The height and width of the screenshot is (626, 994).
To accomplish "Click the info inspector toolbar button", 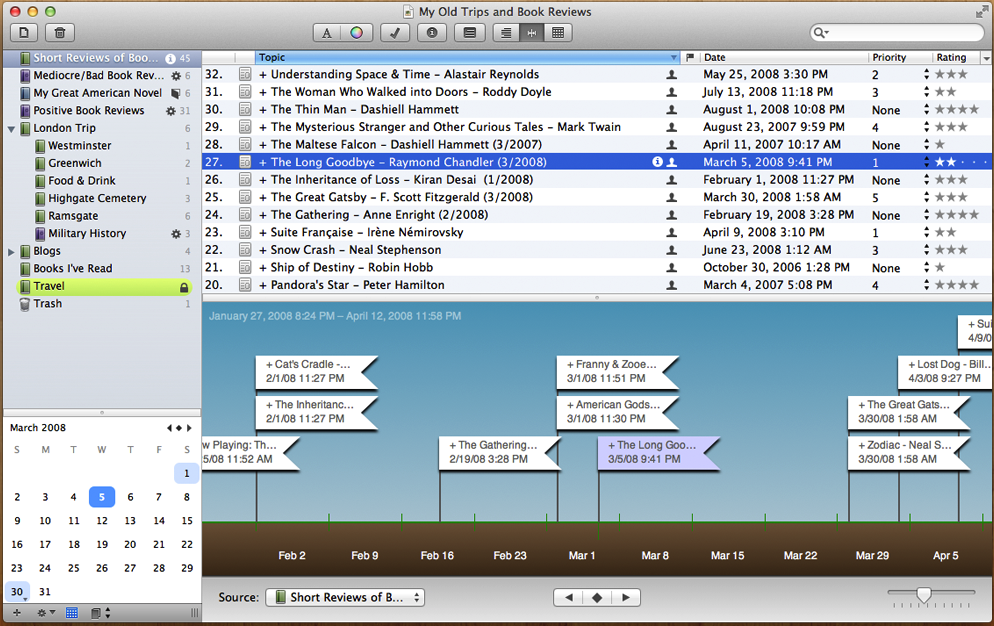I will [x=431, y=33].
